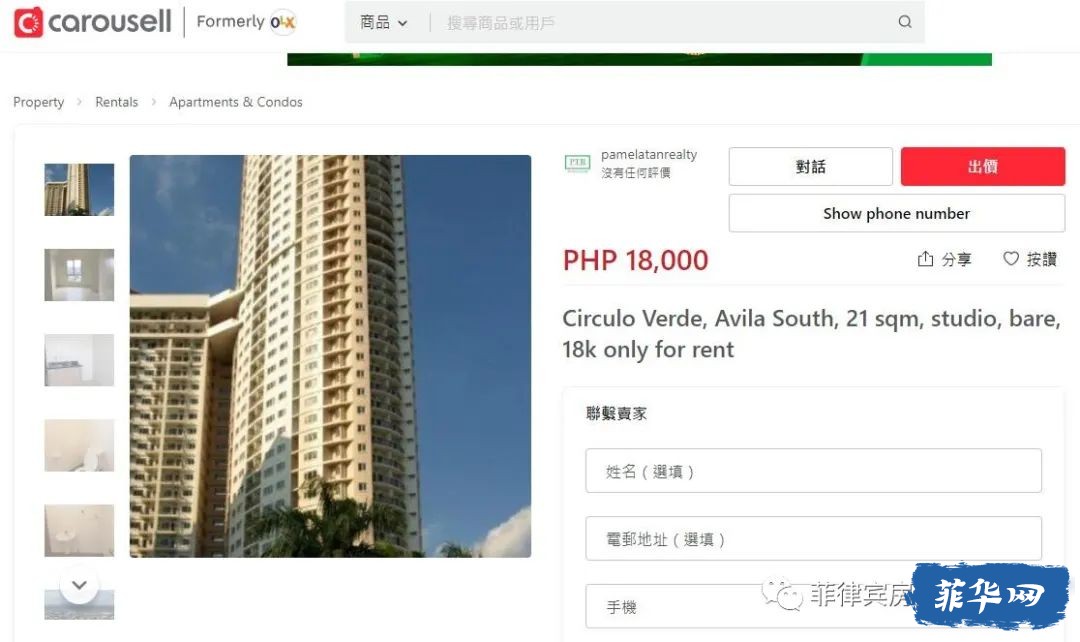Click the OLX formerly logo
The image size is (1080, 642).
[x=282, y=22]
